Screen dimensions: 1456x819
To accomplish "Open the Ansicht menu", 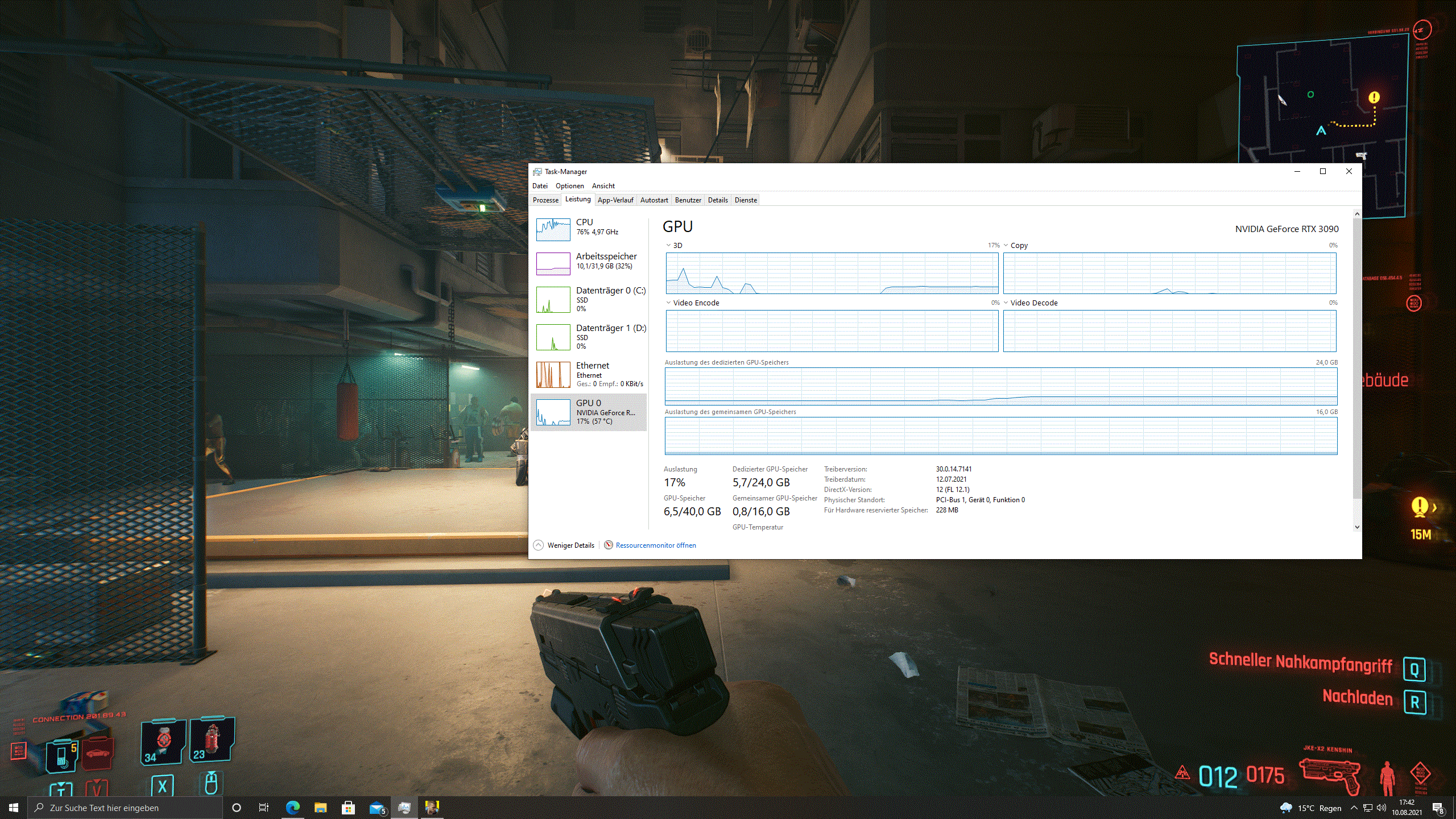I will coord(603,186).
